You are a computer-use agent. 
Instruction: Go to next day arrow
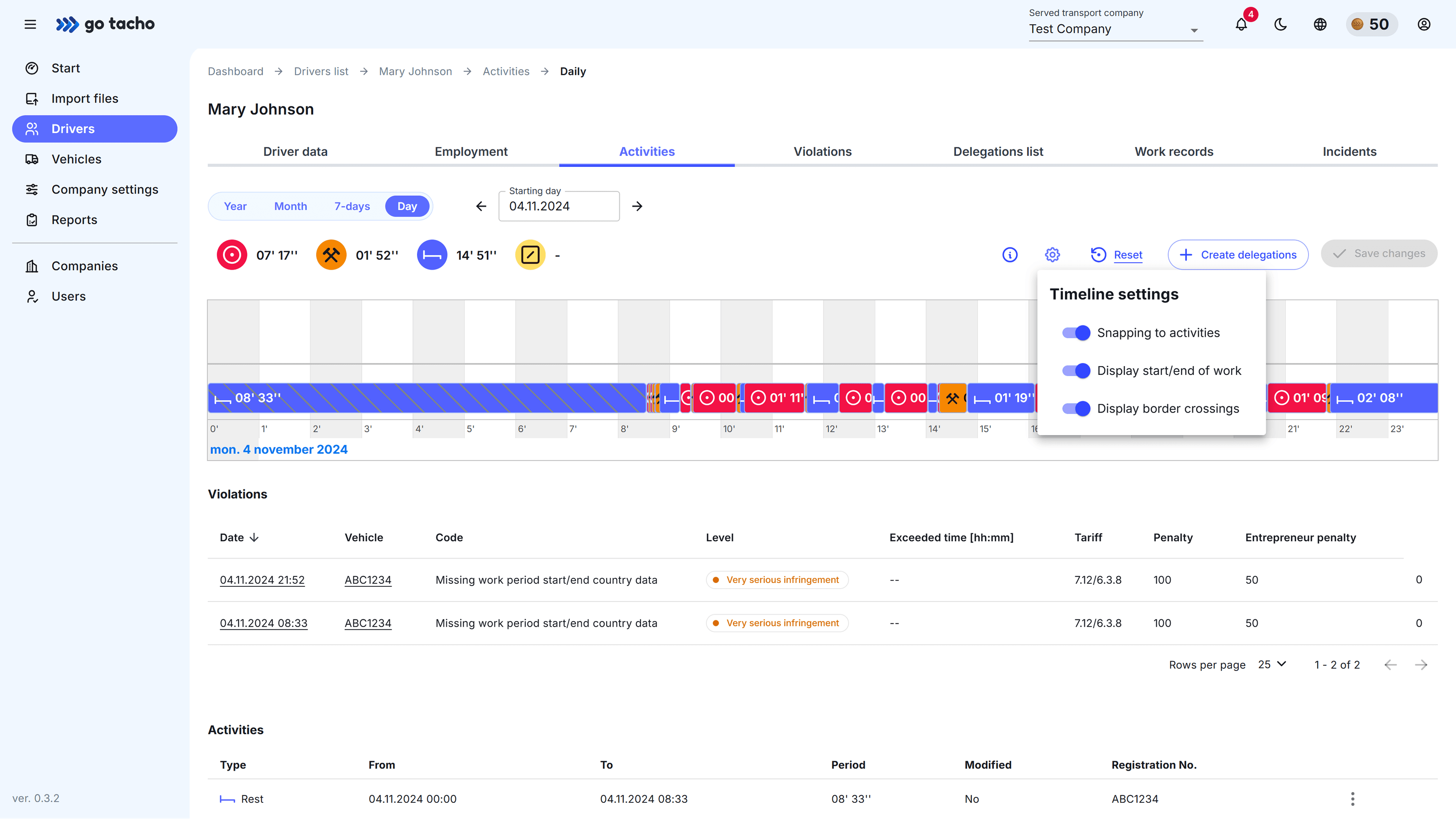[637, 206]
